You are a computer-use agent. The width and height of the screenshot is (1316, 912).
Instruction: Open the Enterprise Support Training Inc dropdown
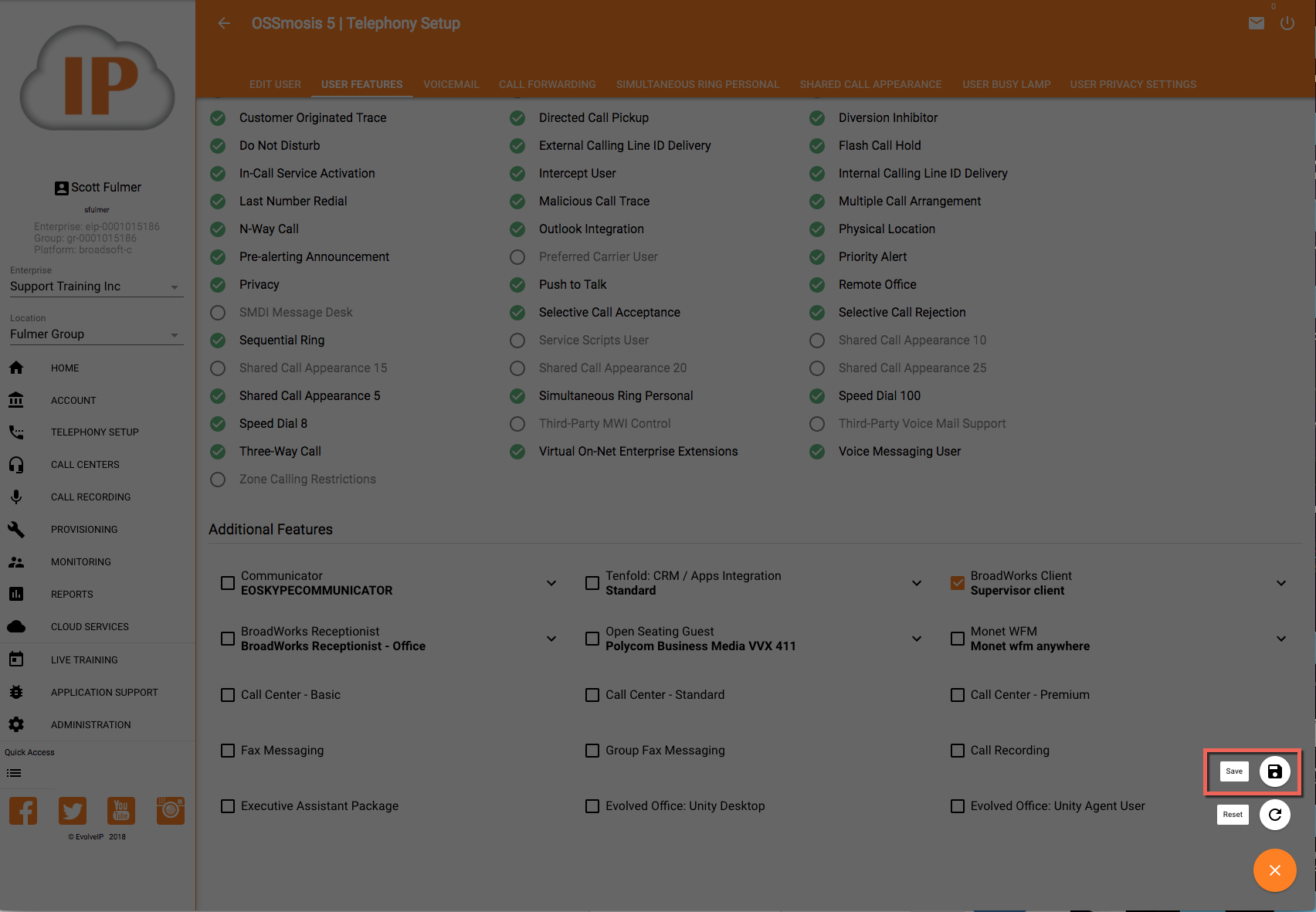click(96, 286)
